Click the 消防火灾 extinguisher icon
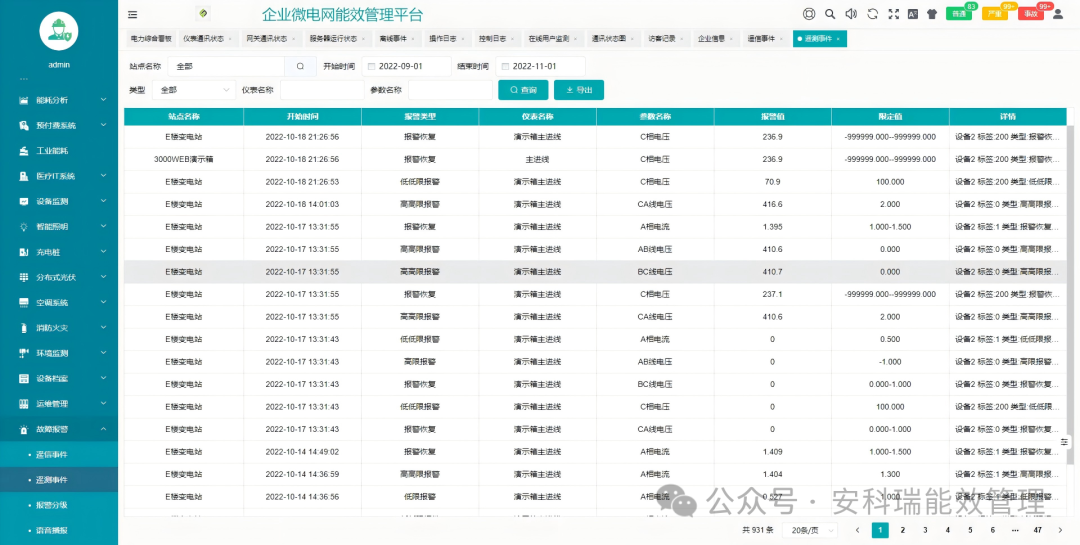1080x545 pixels. pyautogui.click(x=23, y=328)
